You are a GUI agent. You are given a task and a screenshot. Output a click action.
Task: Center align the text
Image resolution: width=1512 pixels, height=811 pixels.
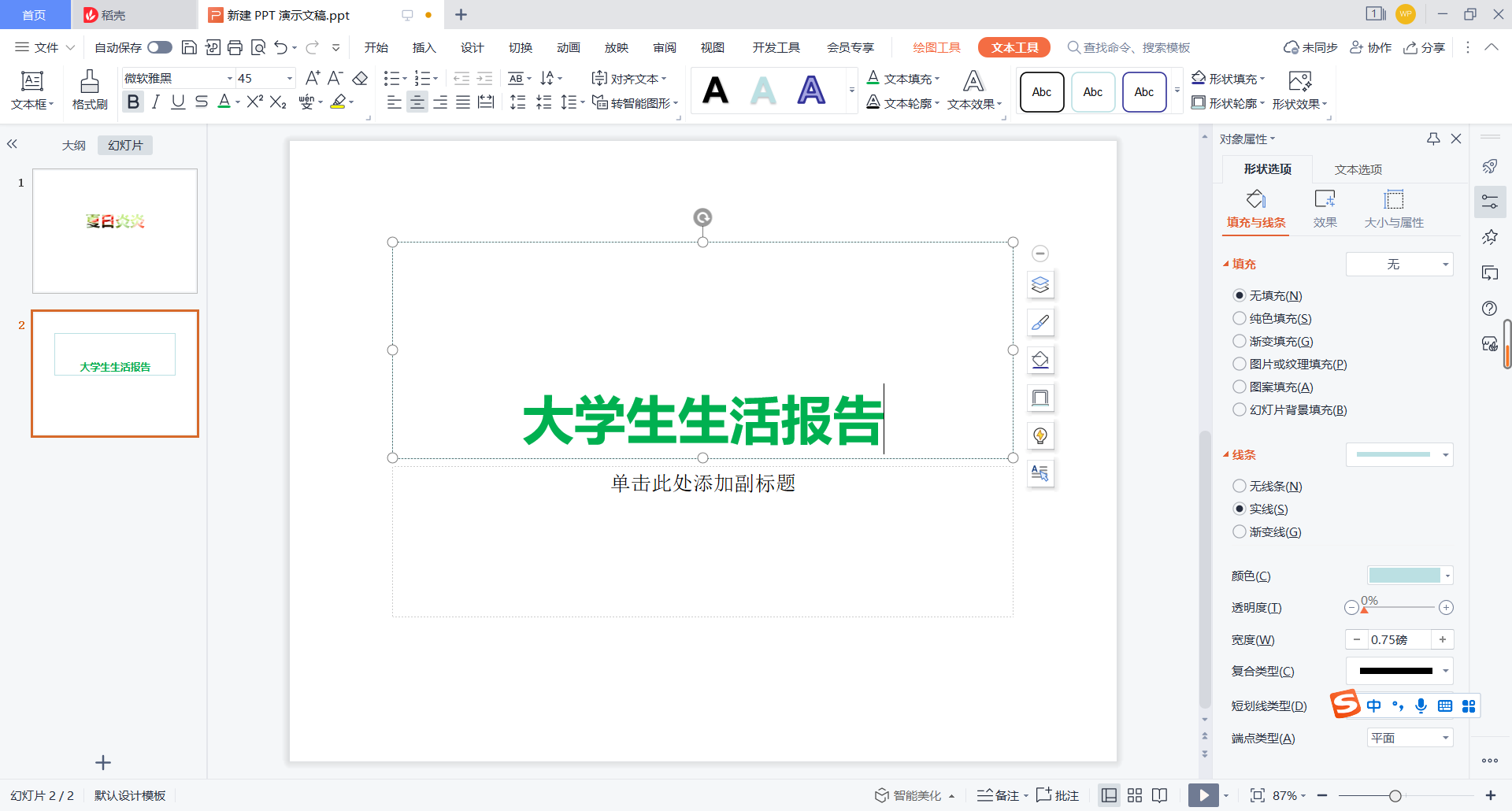[x=417, y=102]
